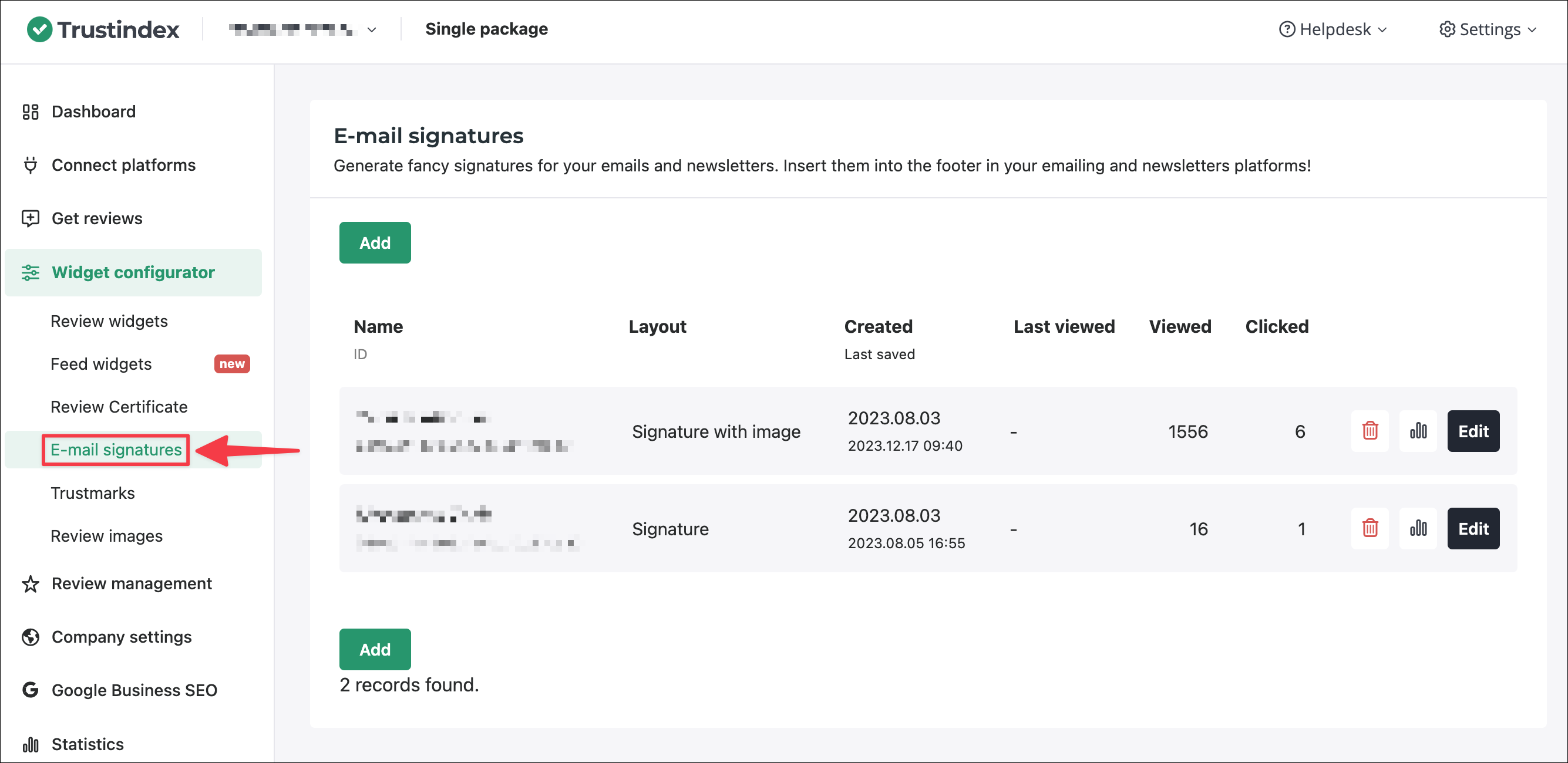Click the Trustindex logo checkmark icon
The image size is (1568, 763).
[x=39, y=29]
